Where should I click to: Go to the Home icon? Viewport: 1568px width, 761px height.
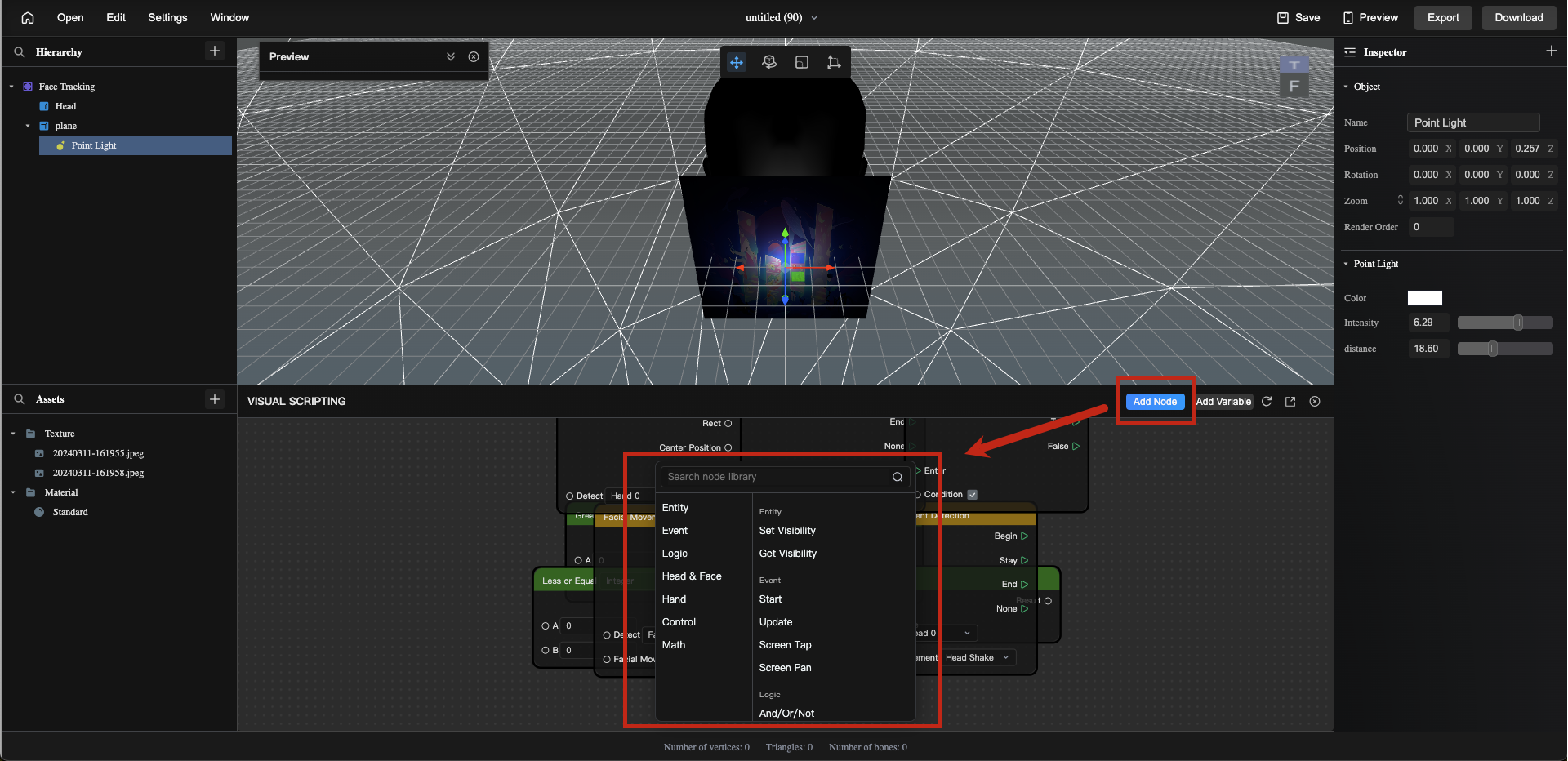[28, 17]
